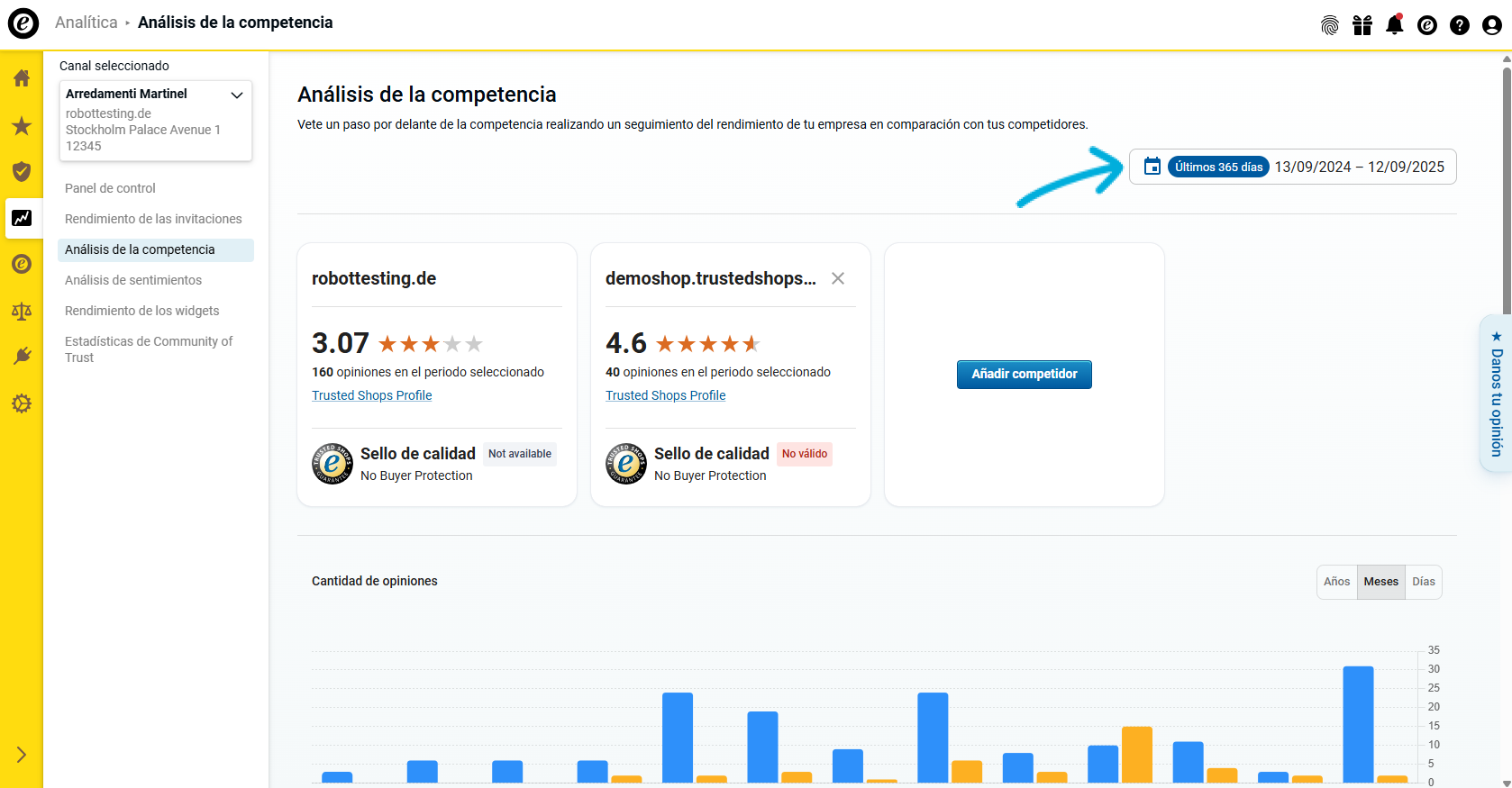The width and height of the screenshot is (1512, 788).
Task: Open the gift box icon
Action: coord(1362,25)
